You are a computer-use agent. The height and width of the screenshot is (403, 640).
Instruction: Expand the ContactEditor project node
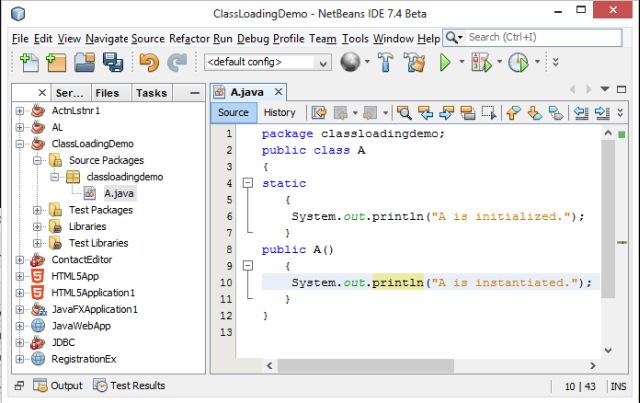click(21, 259)
